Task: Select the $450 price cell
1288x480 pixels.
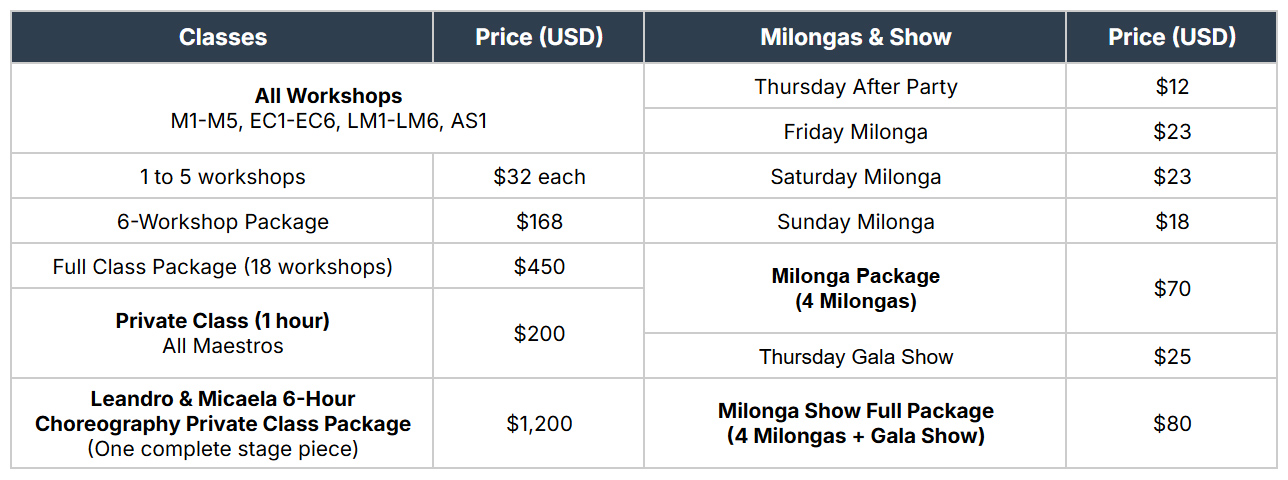Action: pyautogui.click(x=539, y=267)
